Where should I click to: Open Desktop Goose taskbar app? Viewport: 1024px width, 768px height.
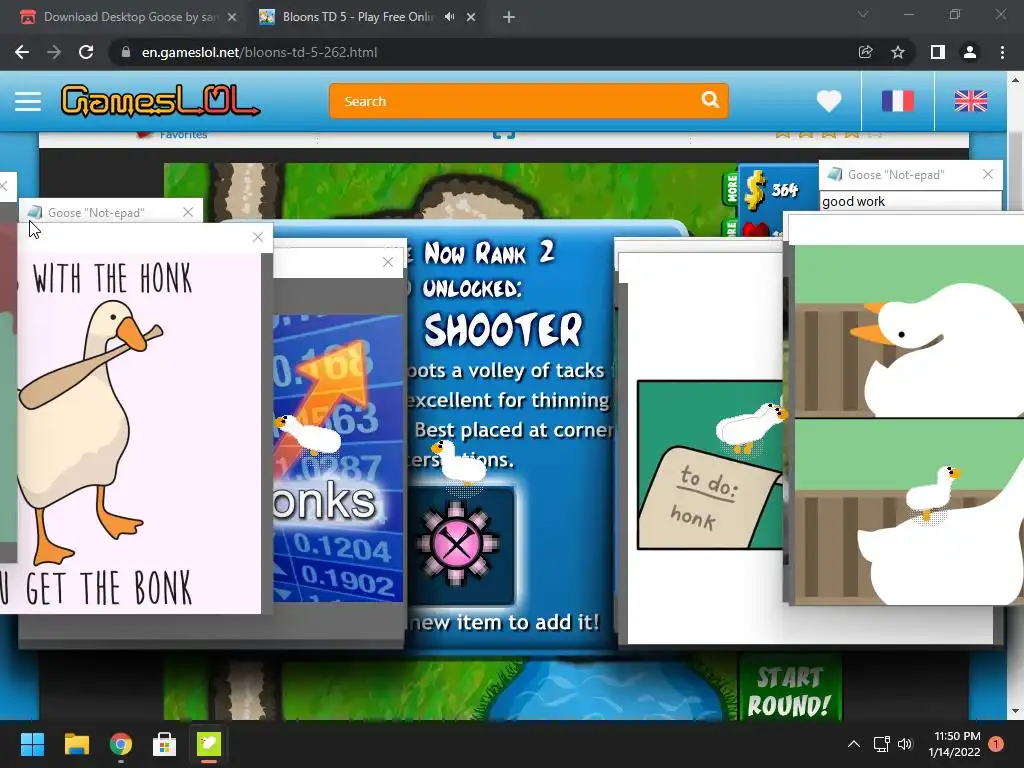209,744
